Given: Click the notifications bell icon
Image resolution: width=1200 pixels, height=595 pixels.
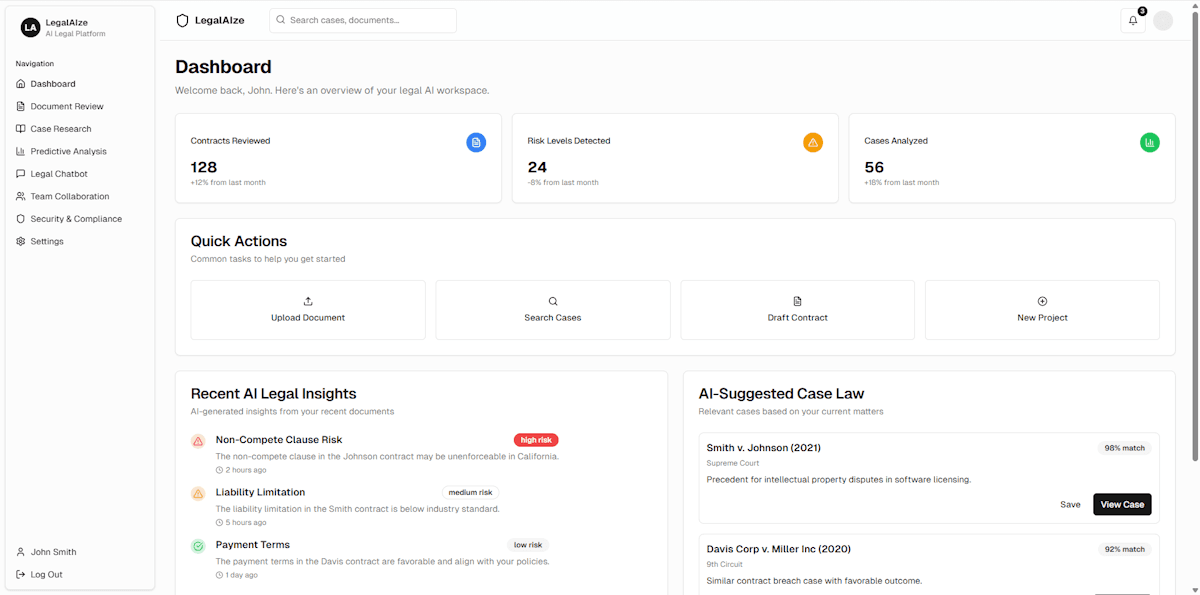Looking at the screenshot, I should pos(1132,21).
